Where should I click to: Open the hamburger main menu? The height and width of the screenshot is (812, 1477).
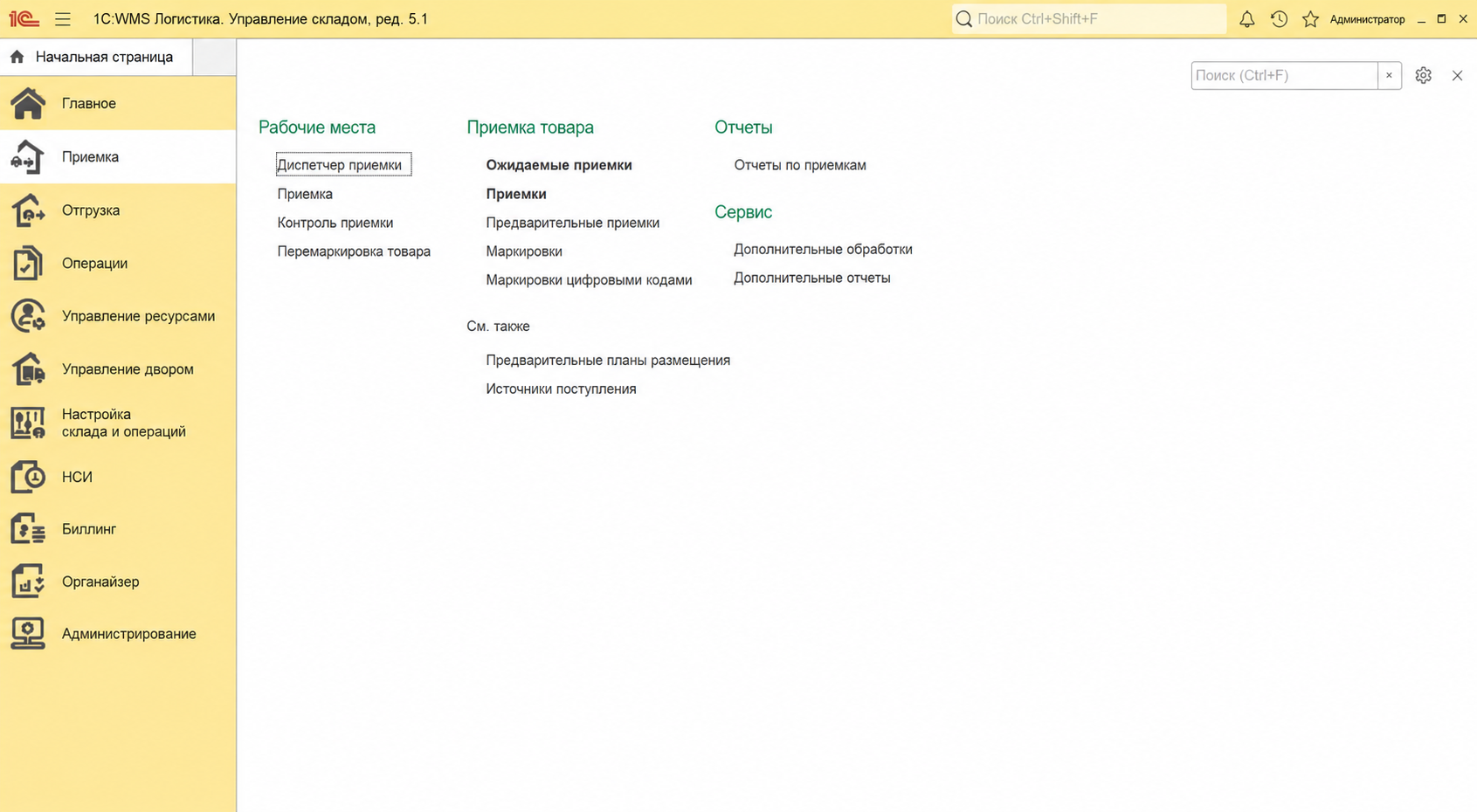63,18
